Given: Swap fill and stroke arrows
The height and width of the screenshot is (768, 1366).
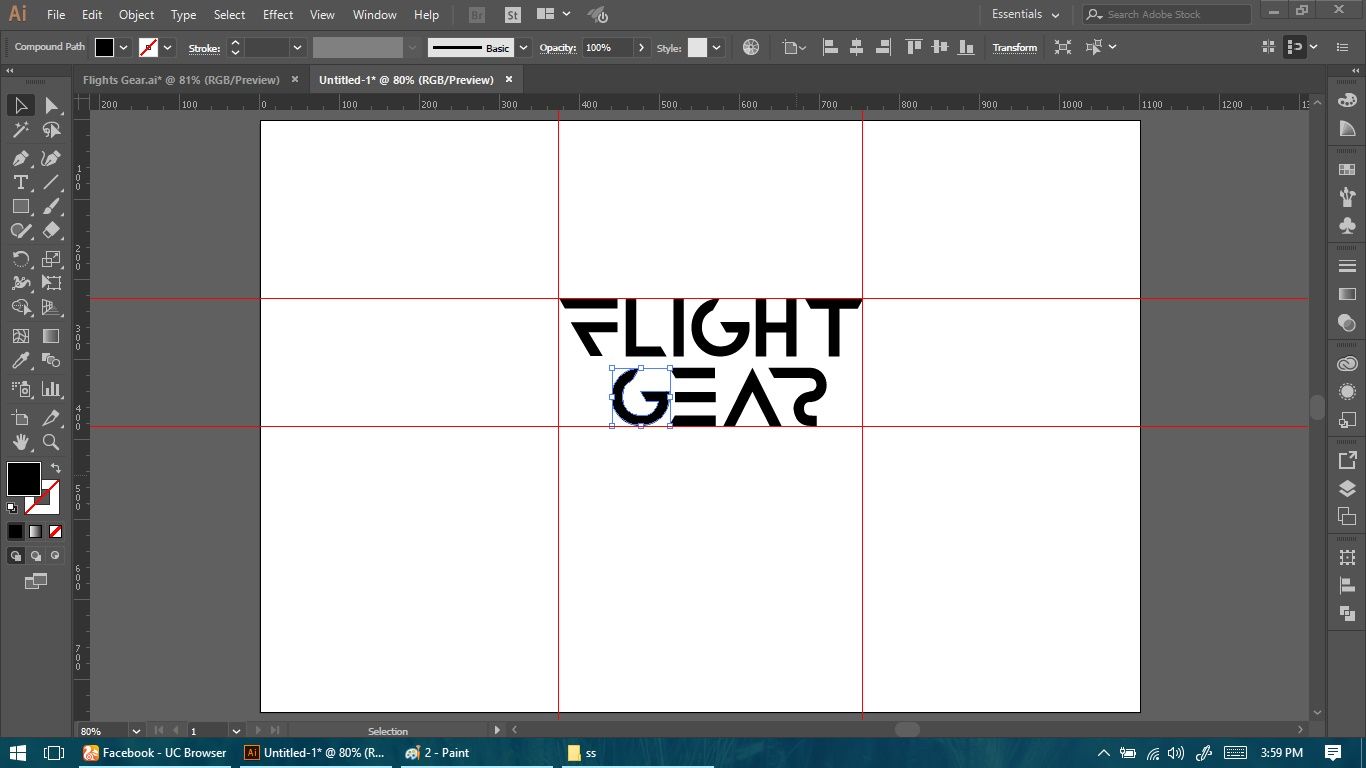Looking at the screenshot, I should pyautogui.click(x=56, y=468).
